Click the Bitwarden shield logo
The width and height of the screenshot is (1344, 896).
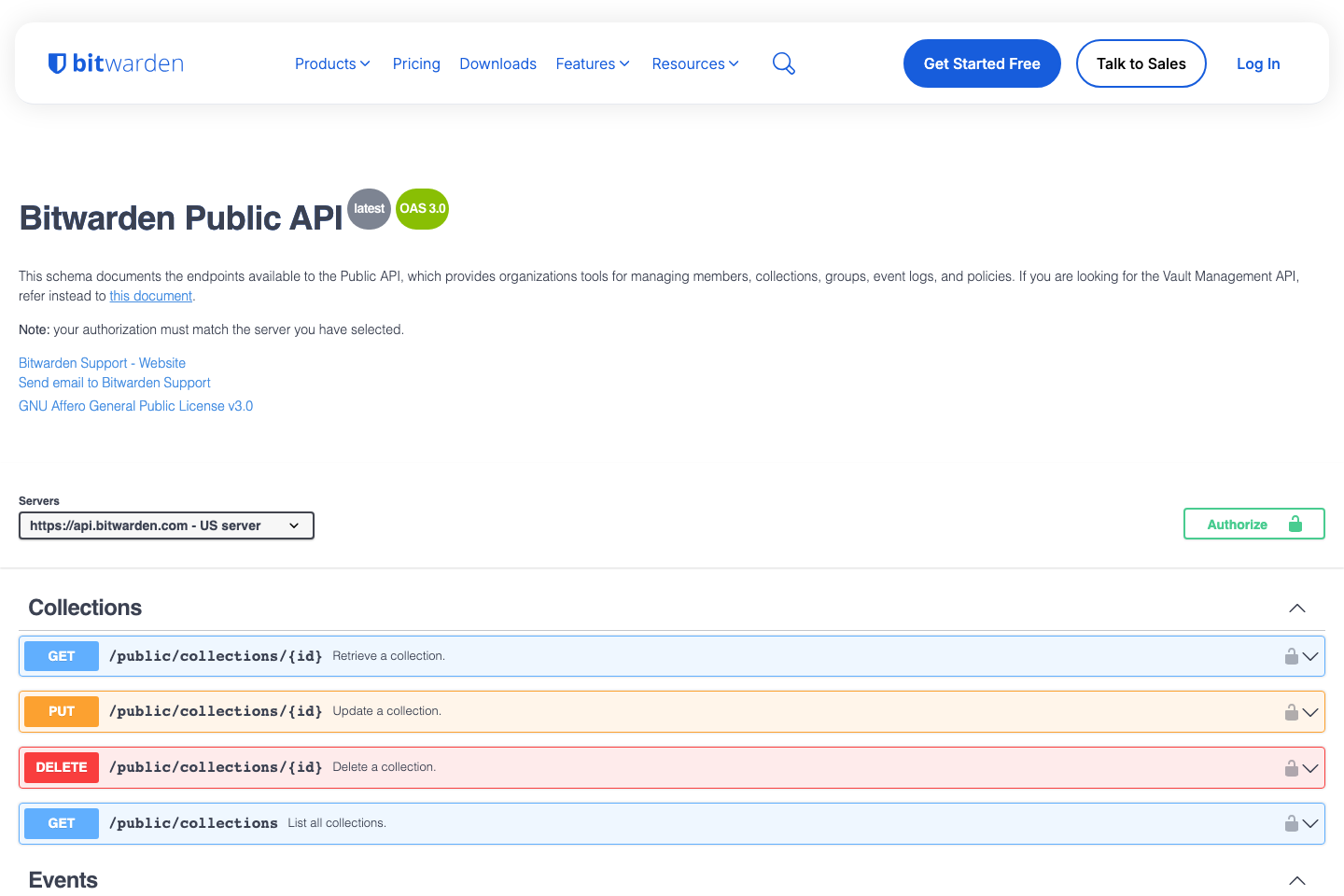coord(58,63)
